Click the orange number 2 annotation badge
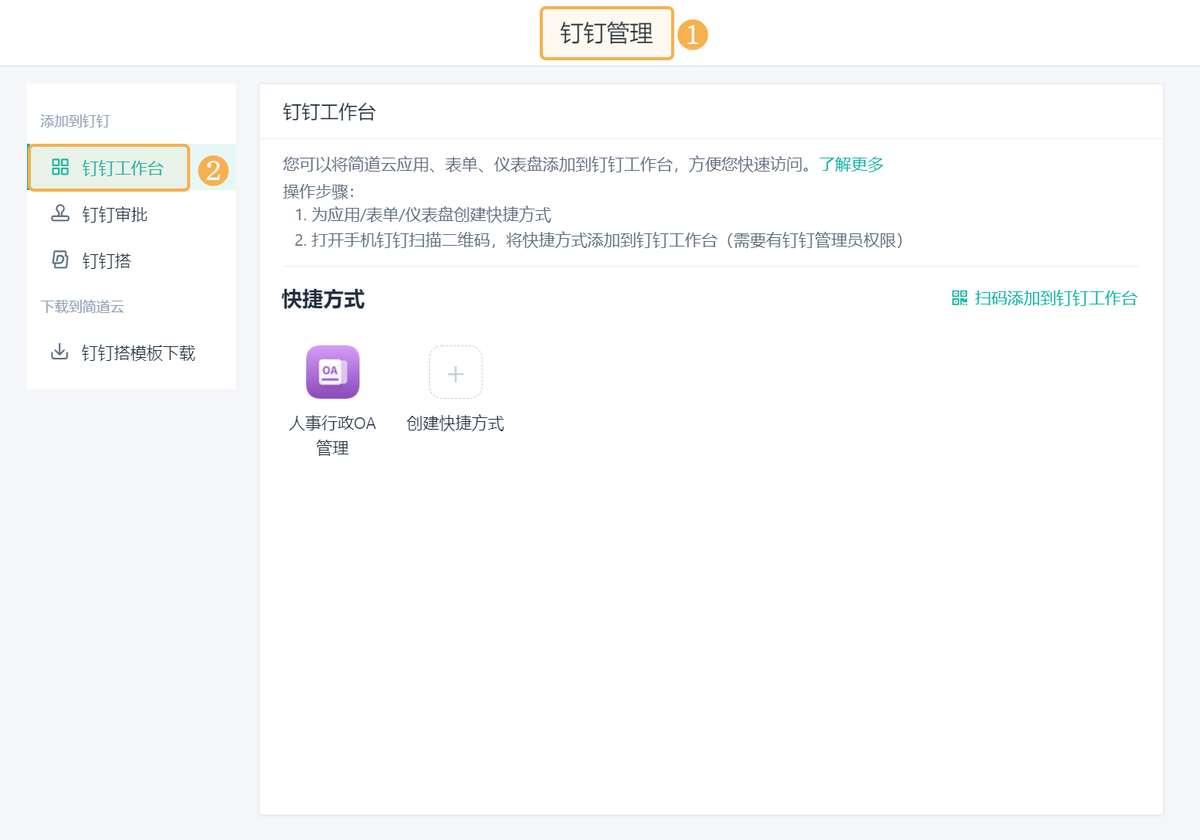 213,169
